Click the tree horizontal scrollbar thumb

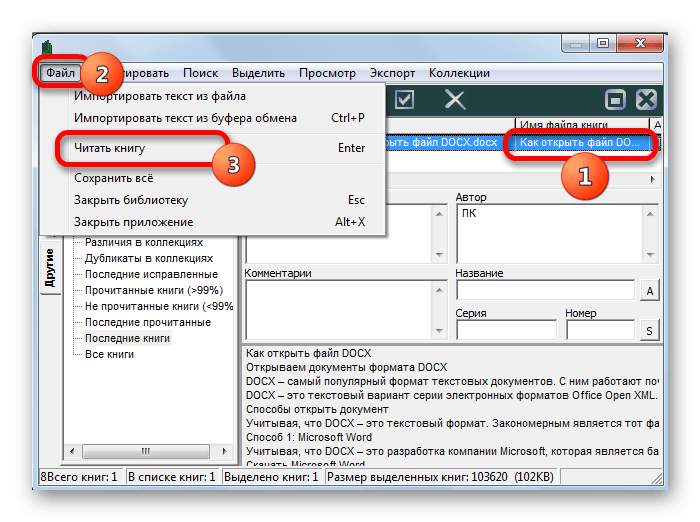[146, 451]
